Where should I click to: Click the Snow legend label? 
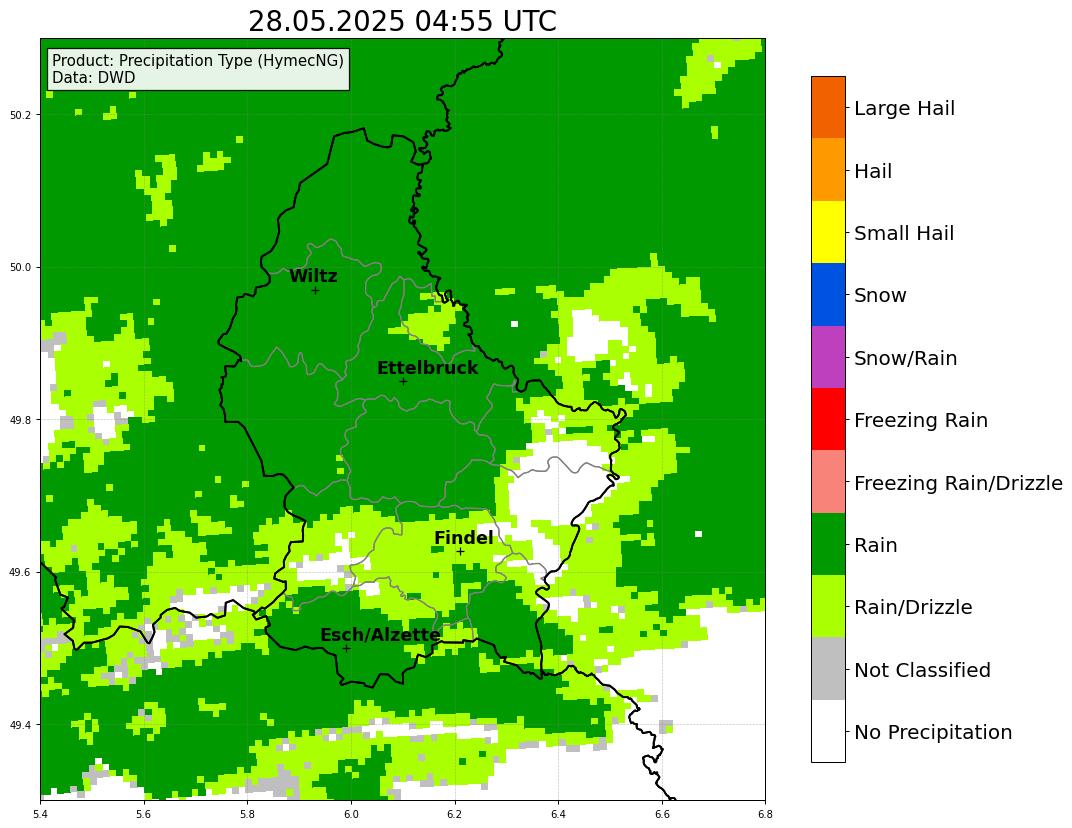pyautogui.click(x=880, y=295)
